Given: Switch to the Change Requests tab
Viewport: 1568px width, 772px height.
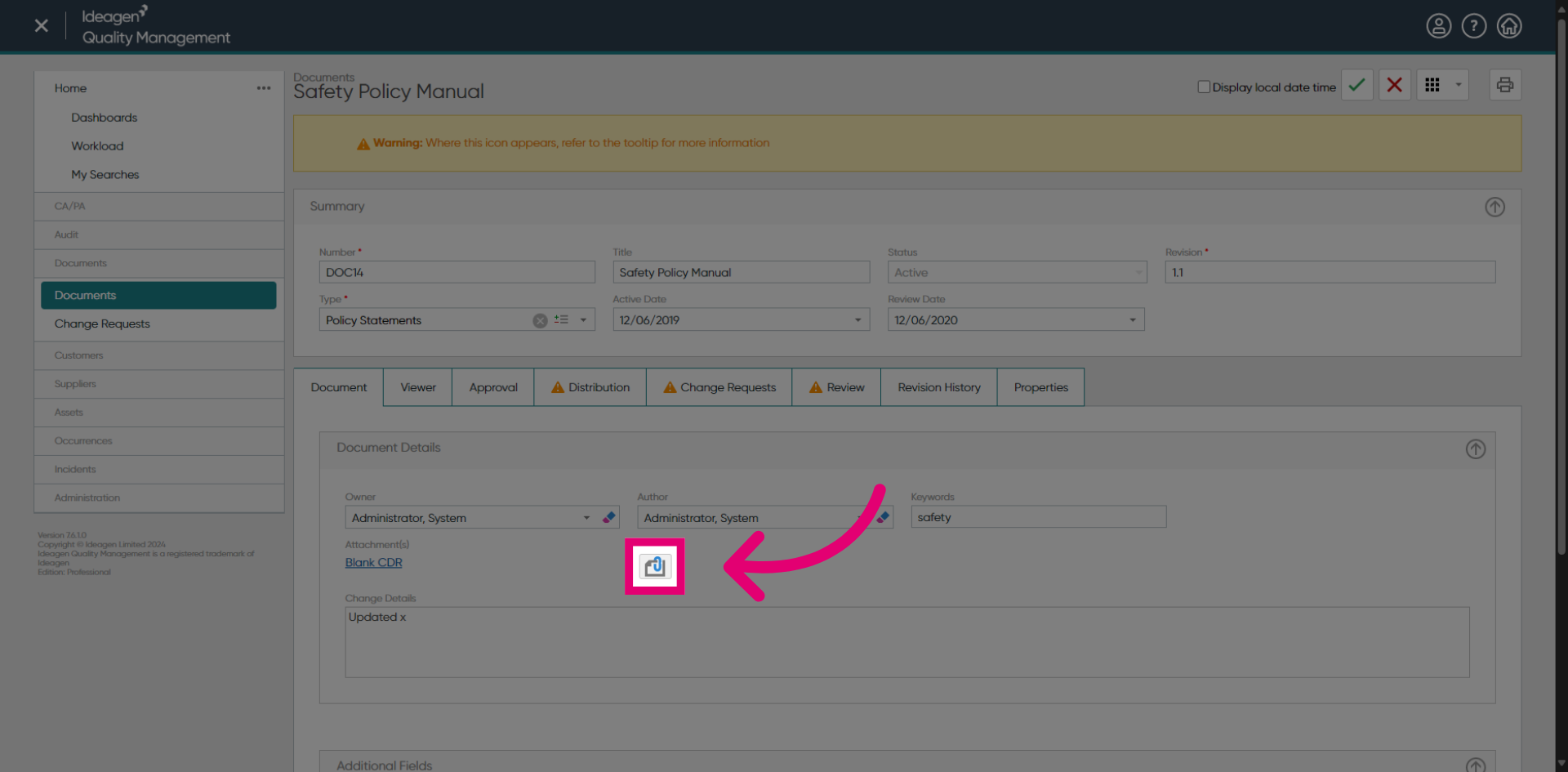Looking at the screenshot, I should coord(719,387).
